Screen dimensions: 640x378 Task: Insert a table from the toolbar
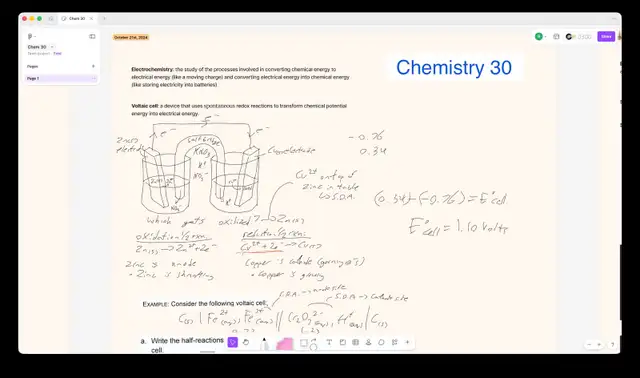click(356, 342)
